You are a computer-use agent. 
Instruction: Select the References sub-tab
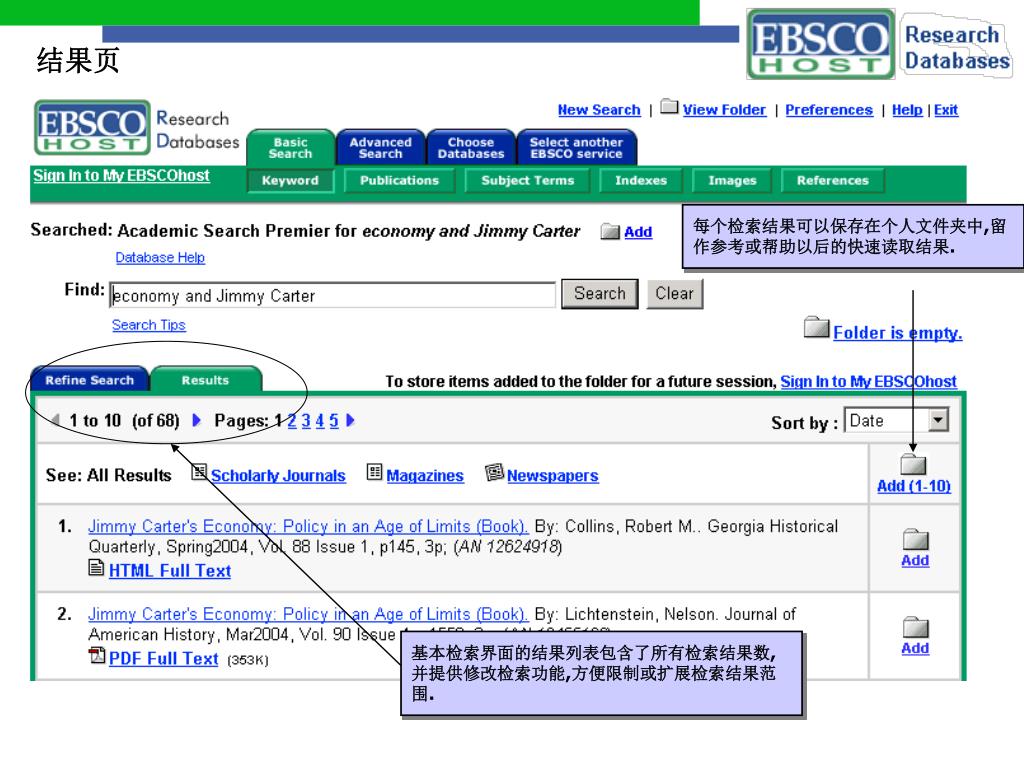[833, 180]
